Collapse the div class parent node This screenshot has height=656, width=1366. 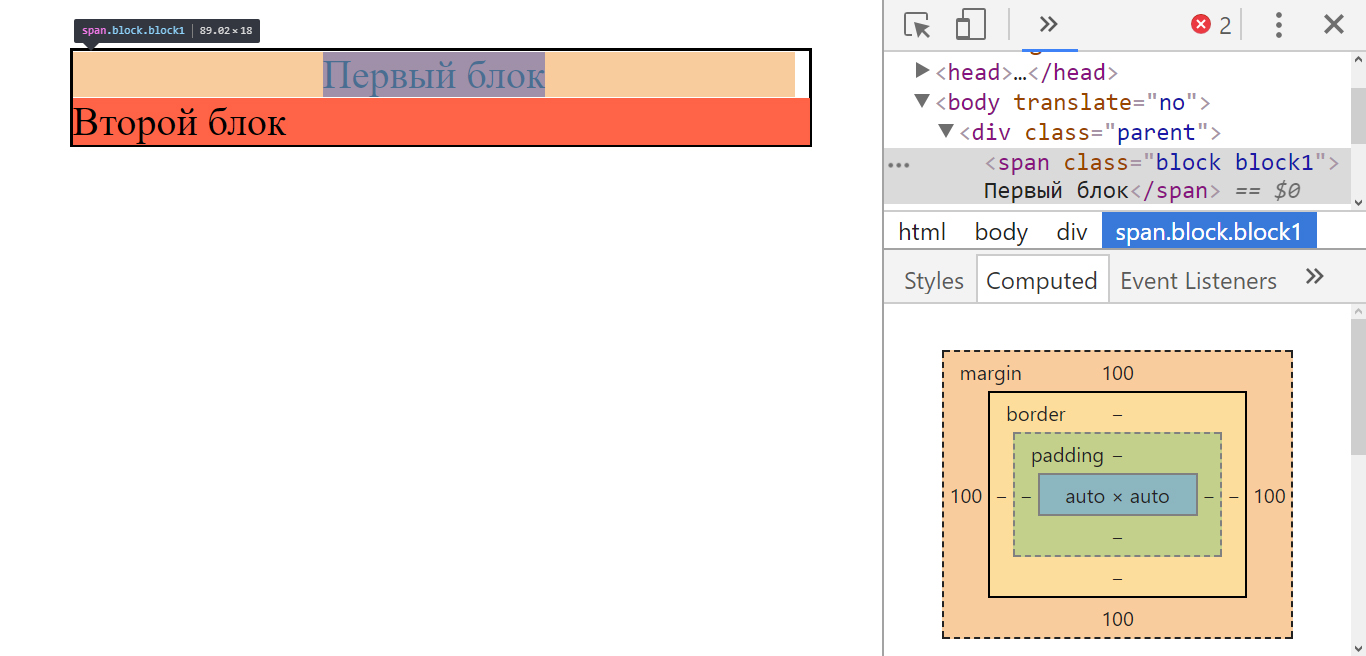pos(946,131)
